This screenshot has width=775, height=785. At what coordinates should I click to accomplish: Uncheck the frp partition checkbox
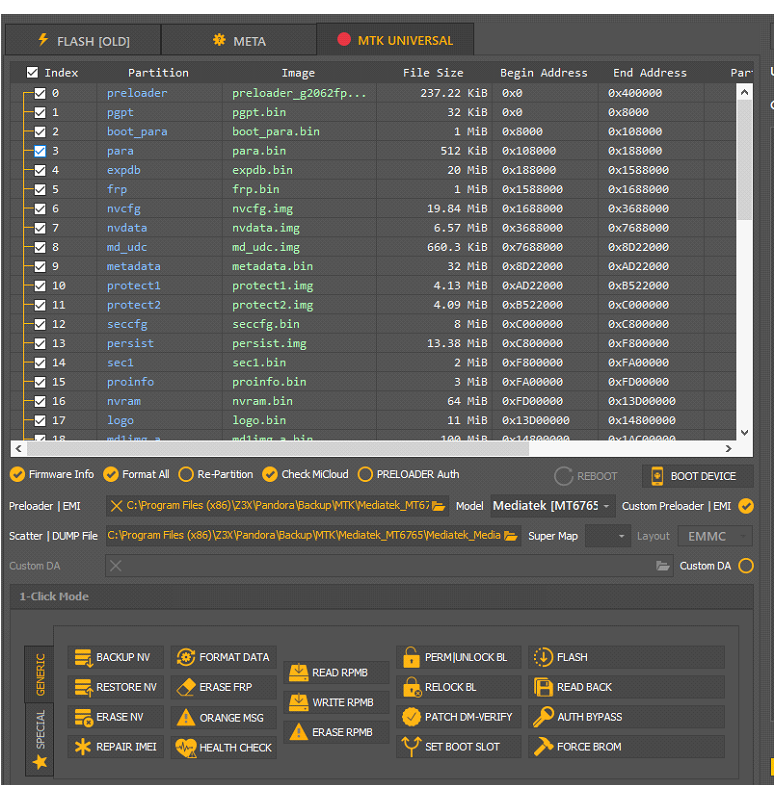click(x=40, y=190)
